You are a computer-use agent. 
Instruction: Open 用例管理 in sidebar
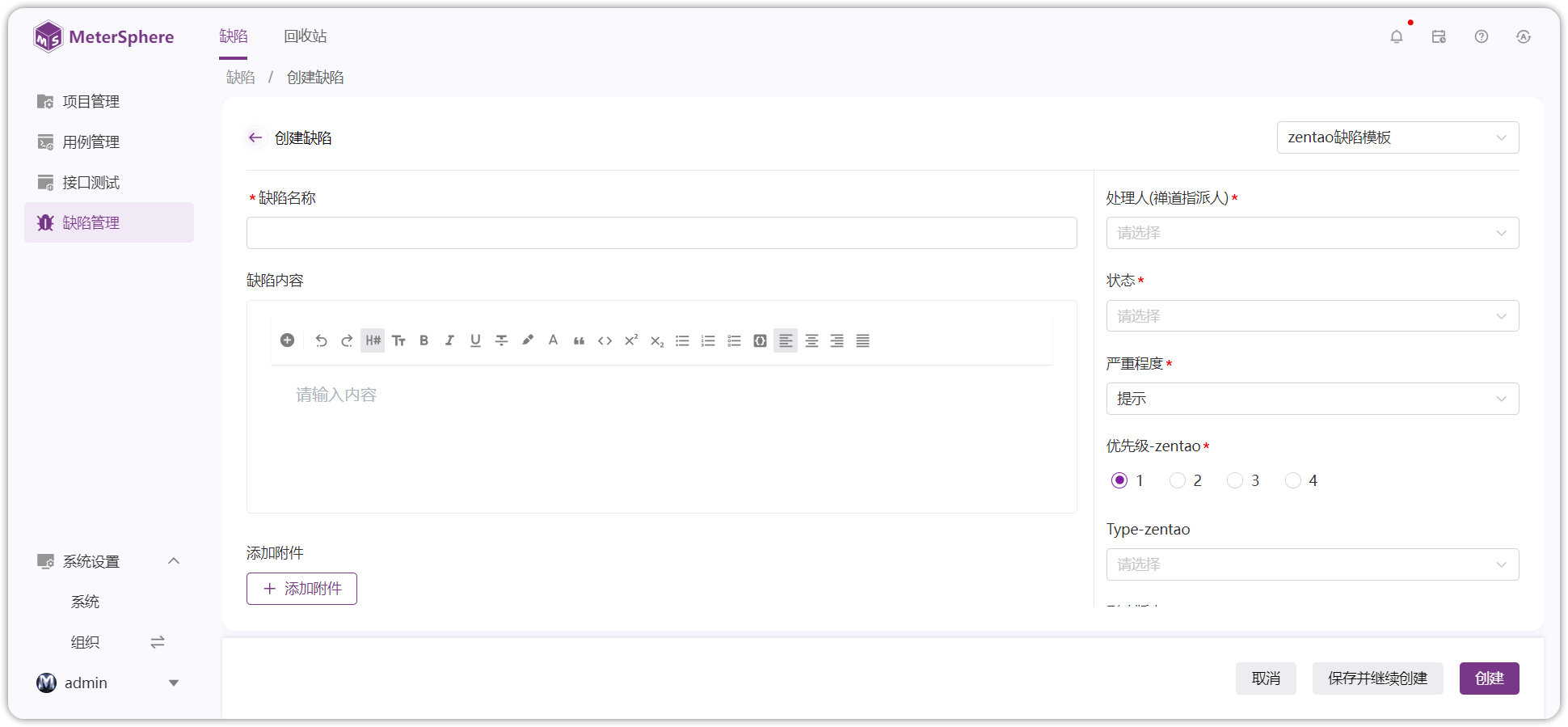[x=109, y=142]
